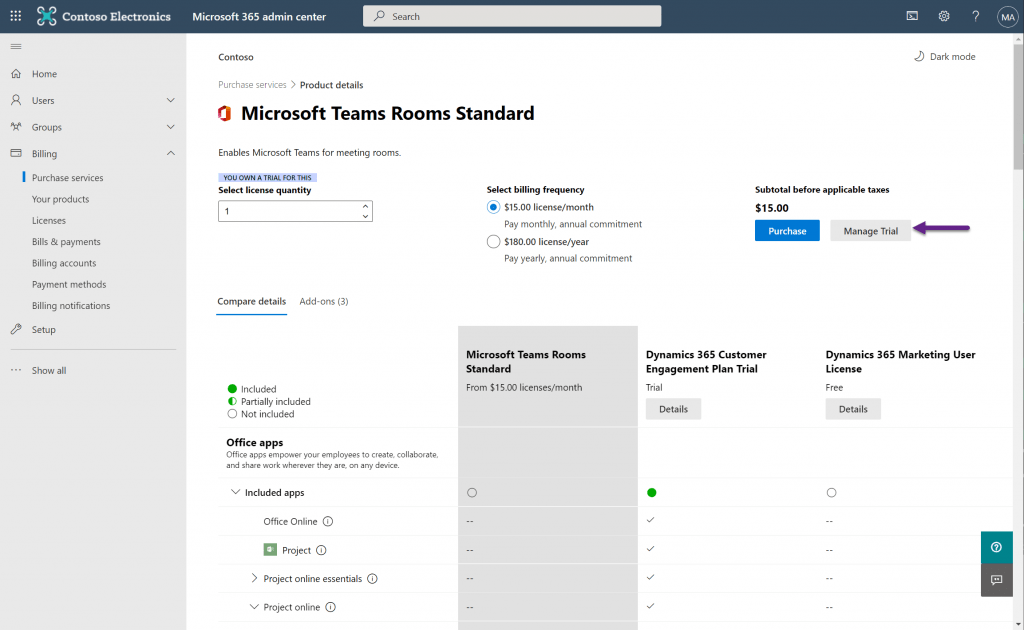Click the Show all label
Viewport: 1024px width, 630px height.
pos(49,370)
